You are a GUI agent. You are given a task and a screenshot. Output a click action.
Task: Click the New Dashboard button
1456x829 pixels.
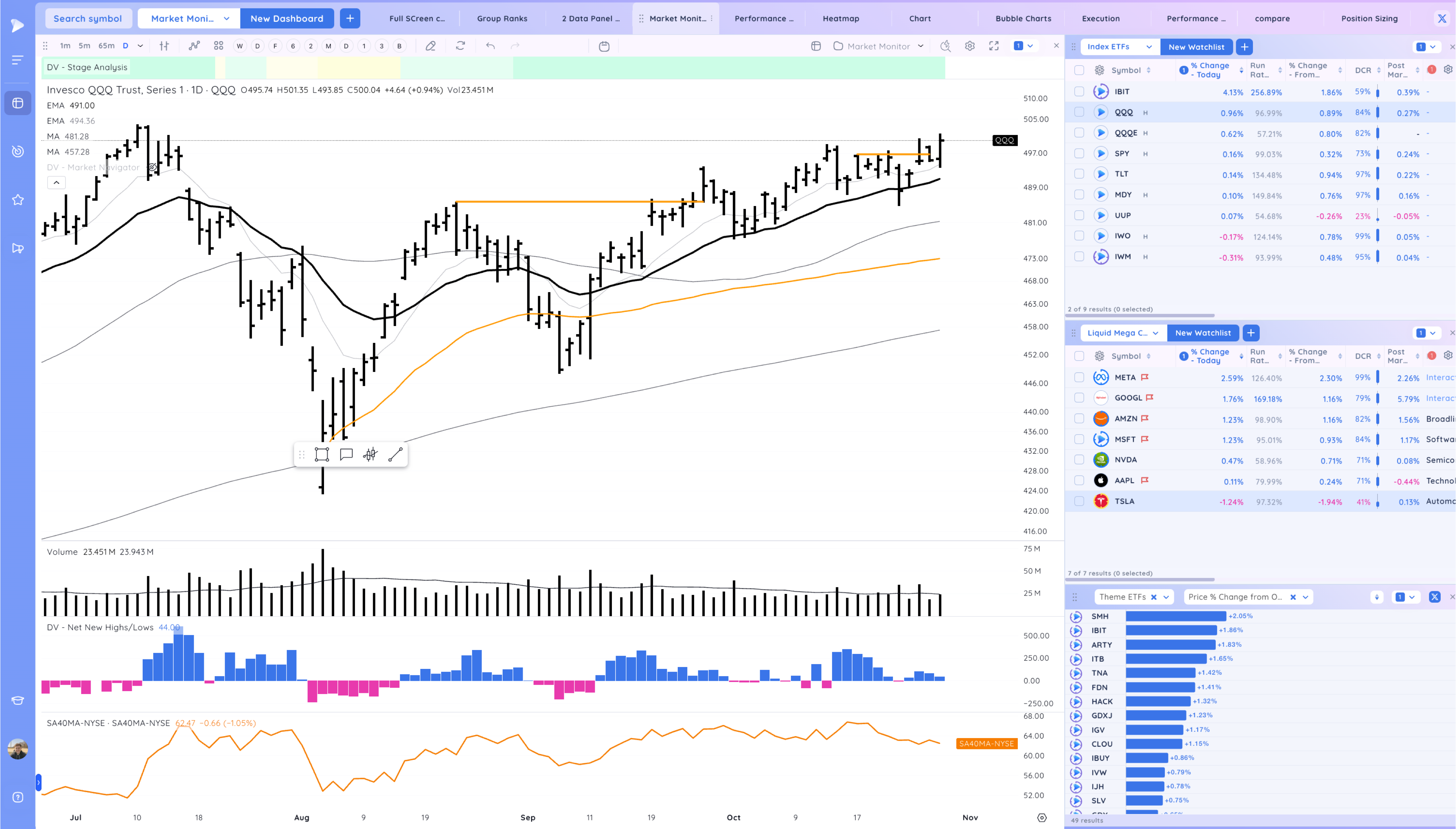point(286,18)
